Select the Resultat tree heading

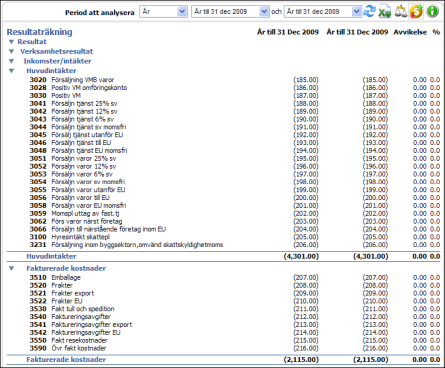(x=32, y=42)
